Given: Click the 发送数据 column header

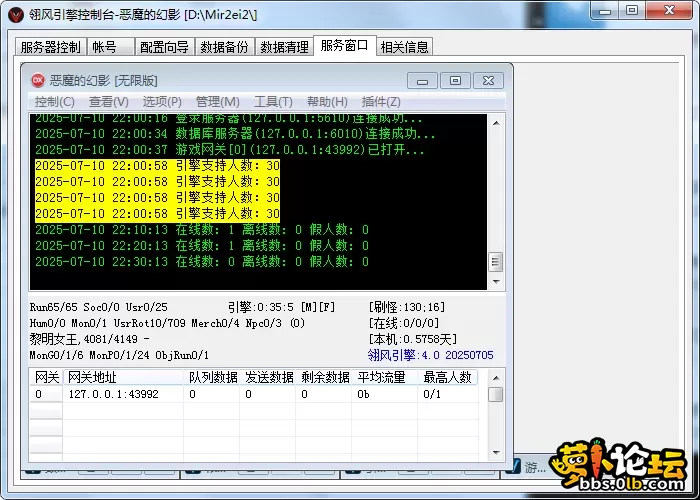Looking at the screenshot, I should pos(267,377).
